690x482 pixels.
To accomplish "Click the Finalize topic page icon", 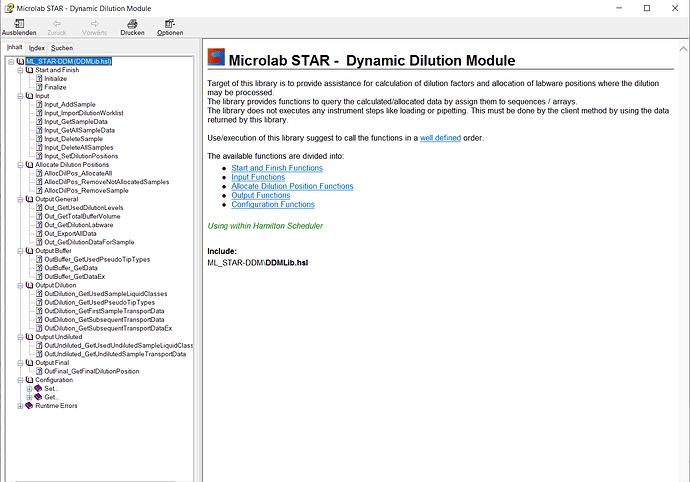I will tap(39, 87).
